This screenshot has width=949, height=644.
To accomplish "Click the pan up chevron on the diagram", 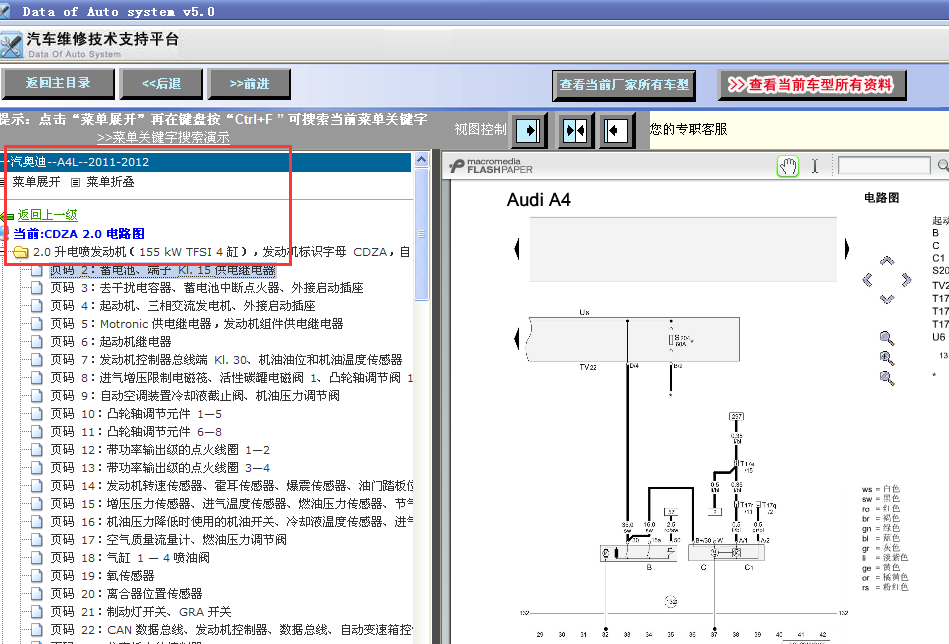I will 887,261.
